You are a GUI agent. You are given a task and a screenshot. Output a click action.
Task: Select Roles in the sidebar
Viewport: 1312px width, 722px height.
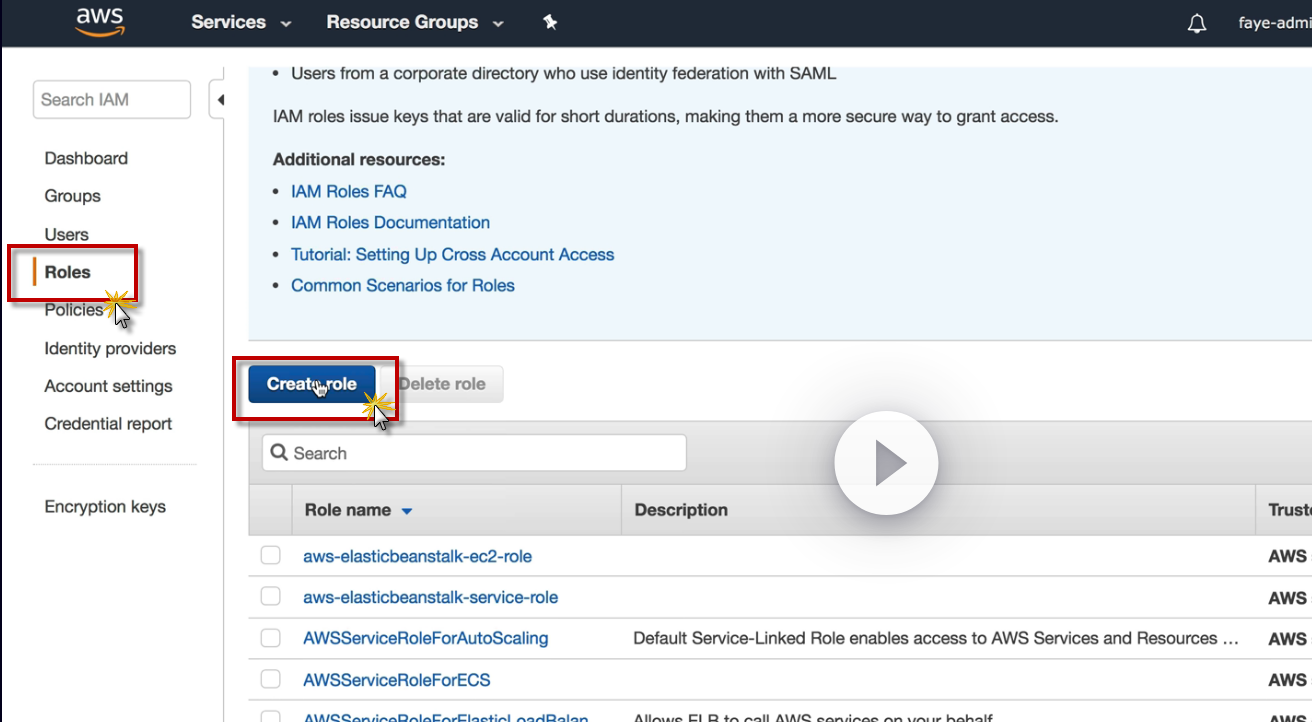click(68, 272)
